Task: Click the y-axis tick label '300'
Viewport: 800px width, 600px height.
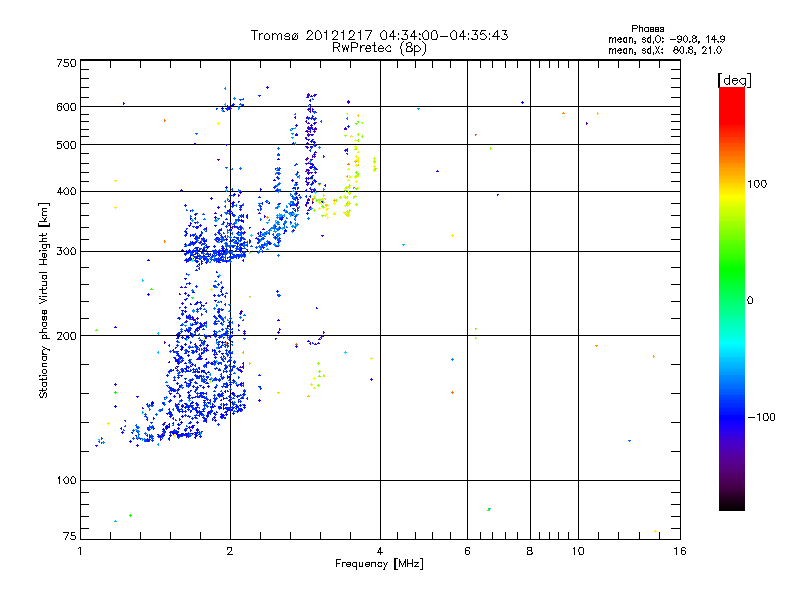Action: 66,252
